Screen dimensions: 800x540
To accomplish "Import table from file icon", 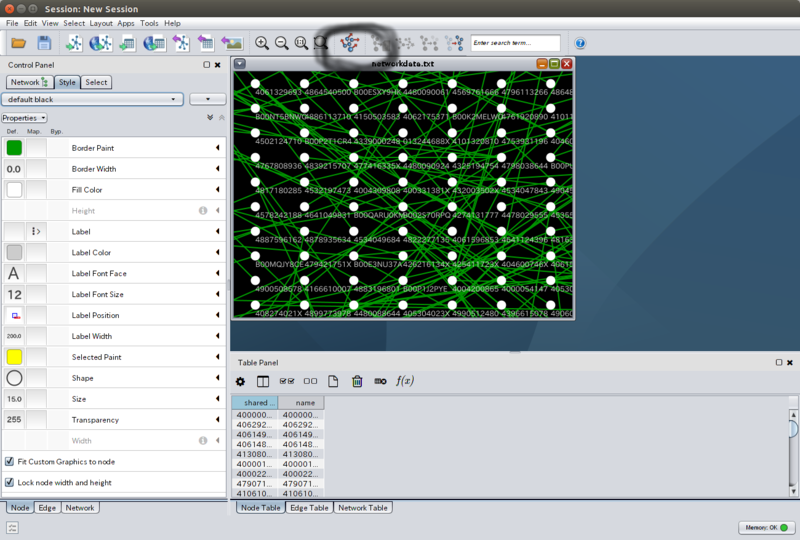I will coord(127,43).
